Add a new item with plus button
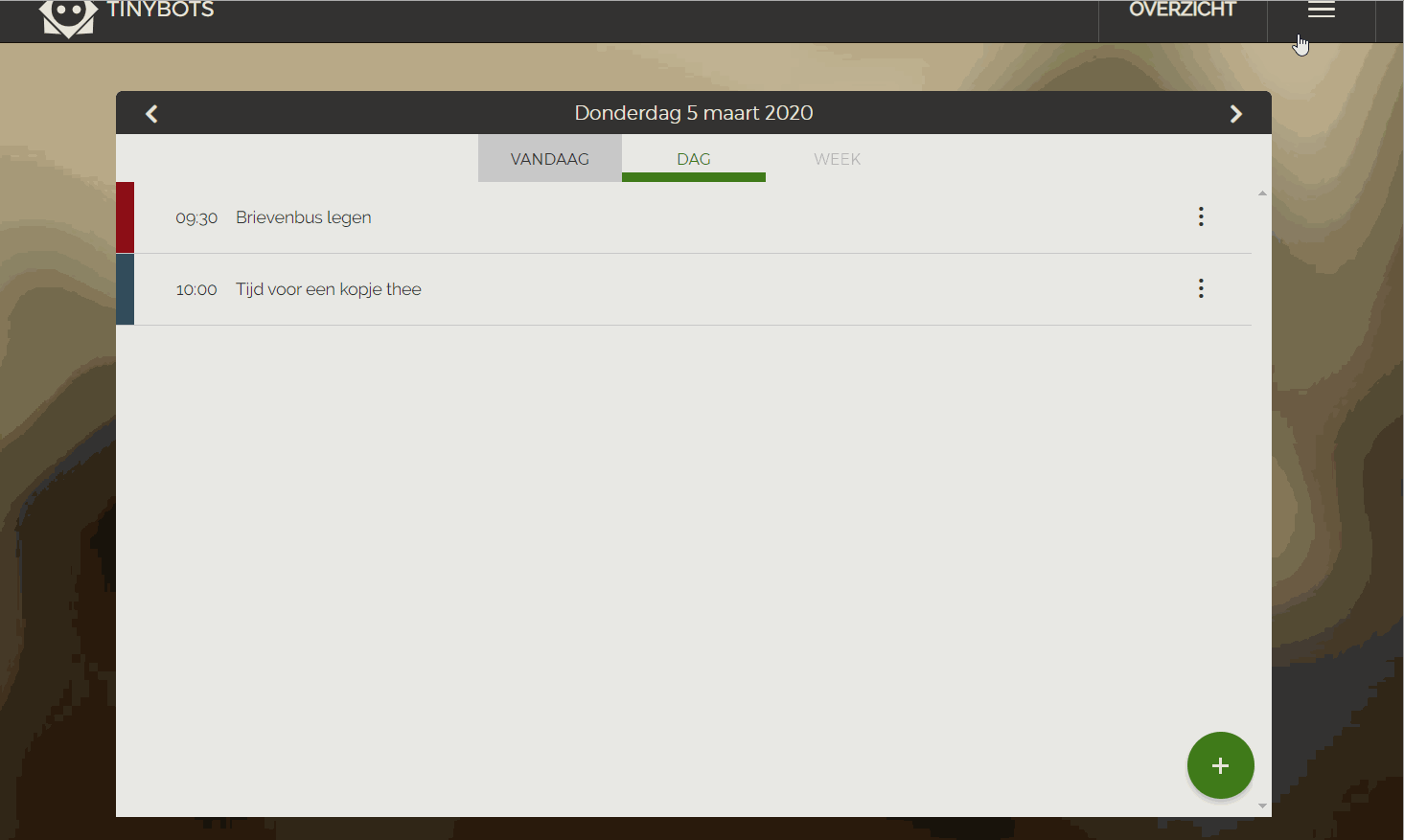This screenshot has width=1404, height=840. (x=1220, y=765)
